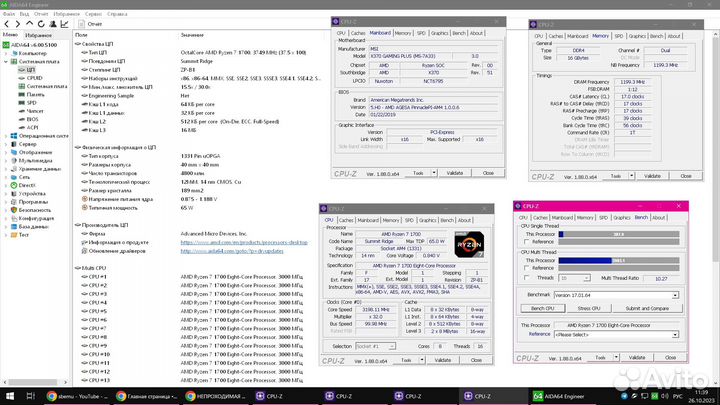
Task: Collapse the Системная плата parent tree arrow
Action: [x=6, y=62]
